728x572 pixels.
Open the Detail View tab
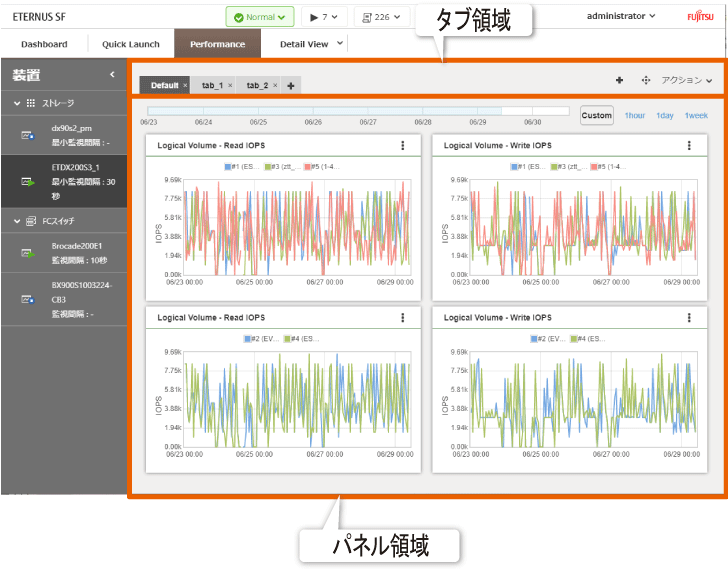304,44
